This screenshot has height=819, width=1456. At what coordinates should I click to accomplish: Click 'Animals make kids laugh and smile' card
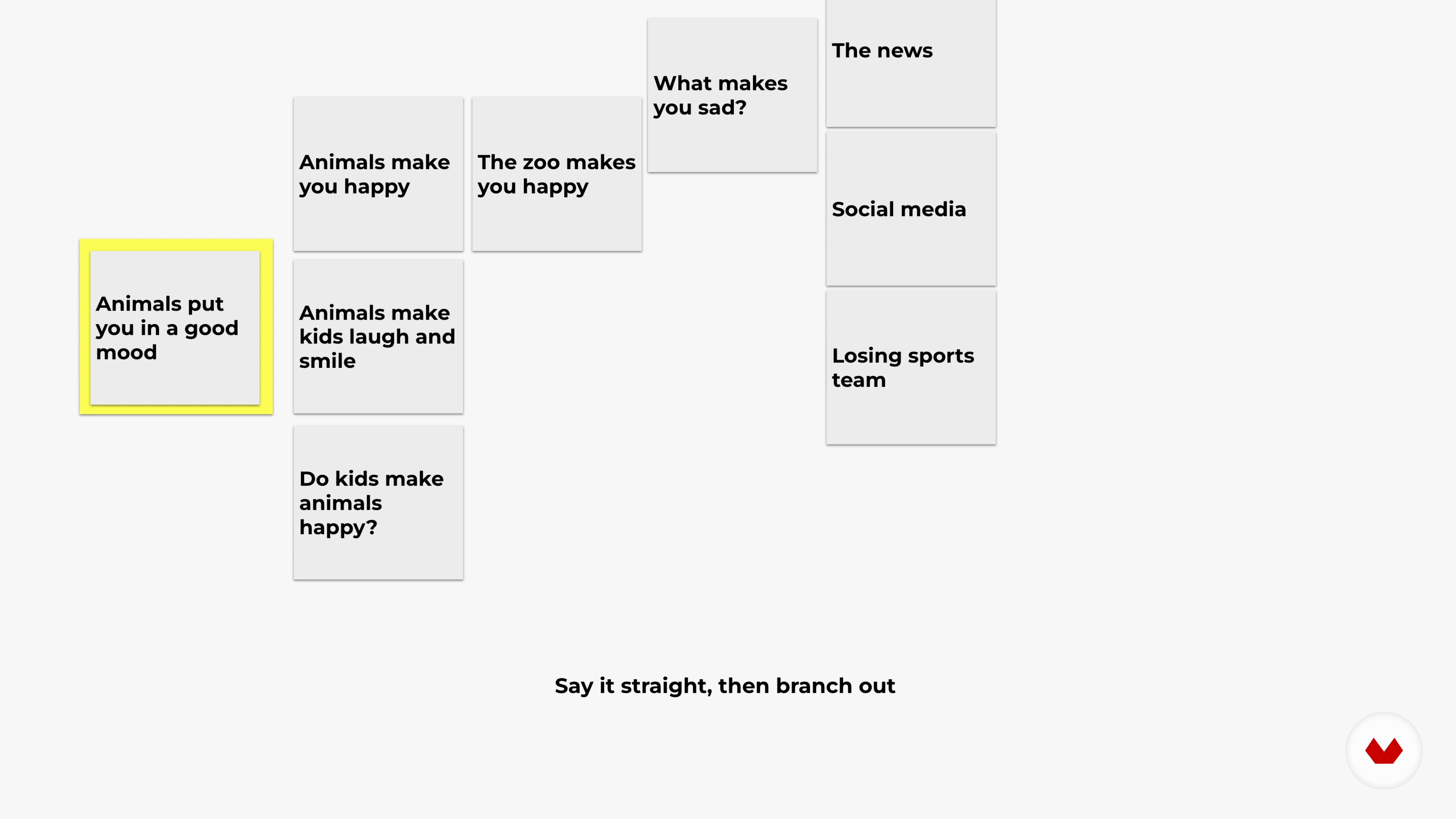click(x=378, y=337)
